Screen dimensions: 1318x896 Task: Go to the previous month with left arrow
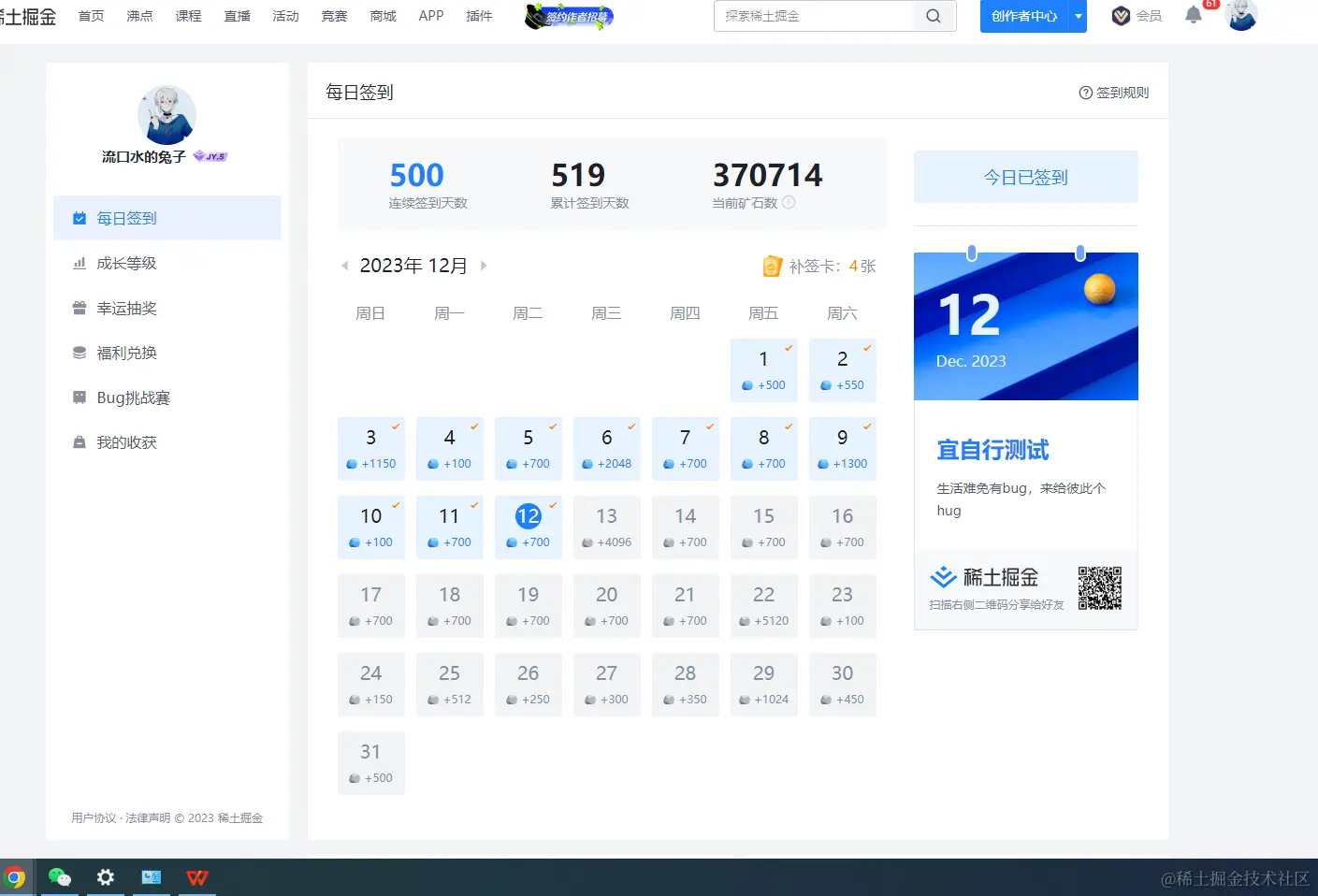344,266
